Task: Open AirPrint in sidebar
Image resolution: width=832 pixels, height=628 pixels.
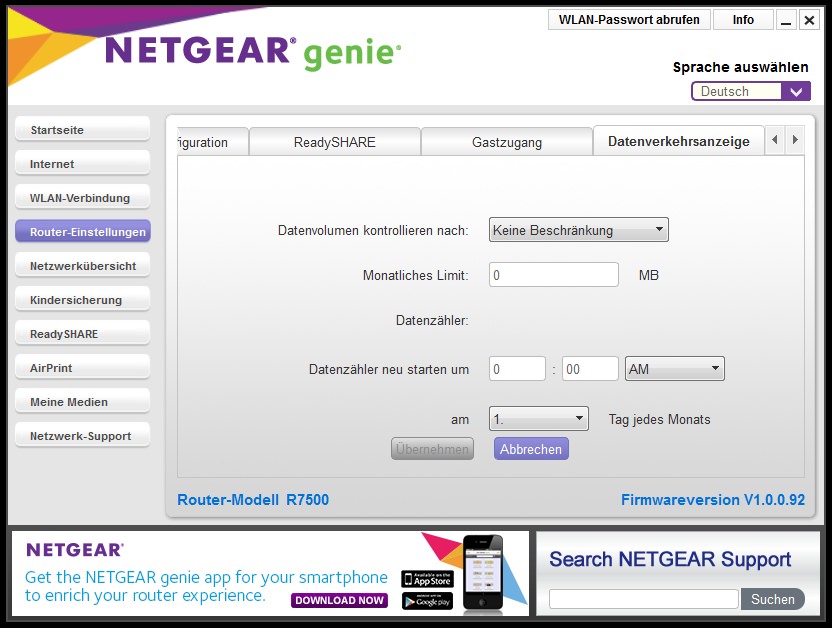Action: [83, 368]
